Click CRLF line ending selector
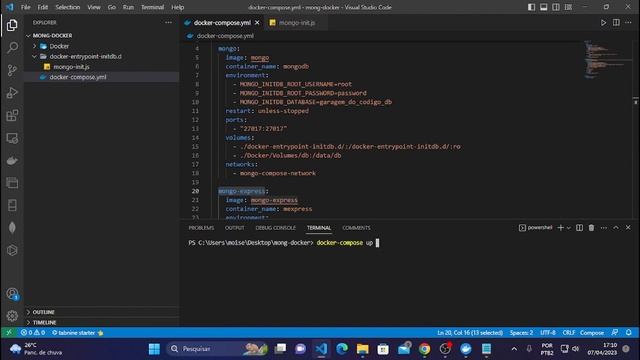 [x=569, y=333]
